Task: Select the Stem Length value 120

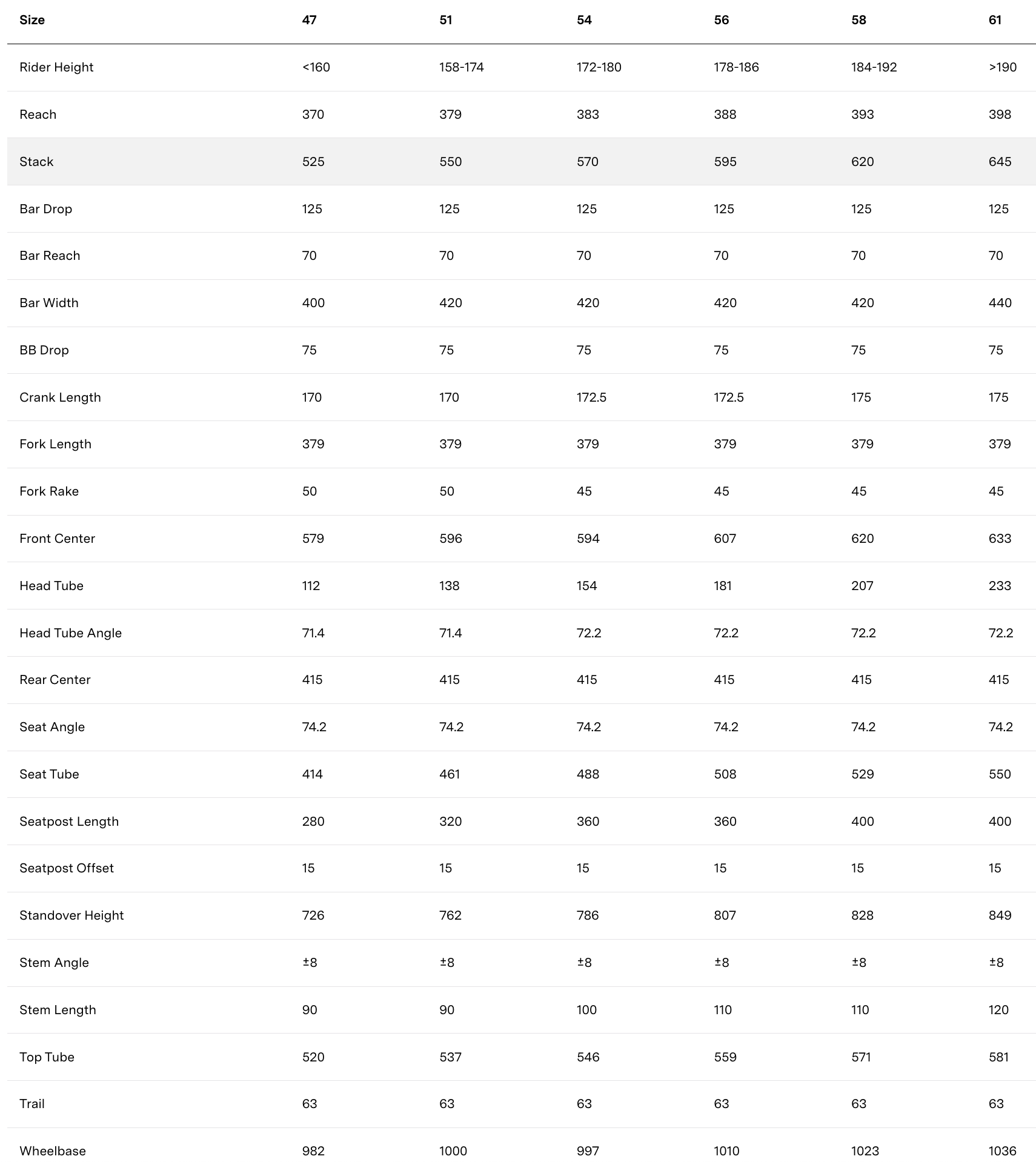Action: pos(998,1010)
